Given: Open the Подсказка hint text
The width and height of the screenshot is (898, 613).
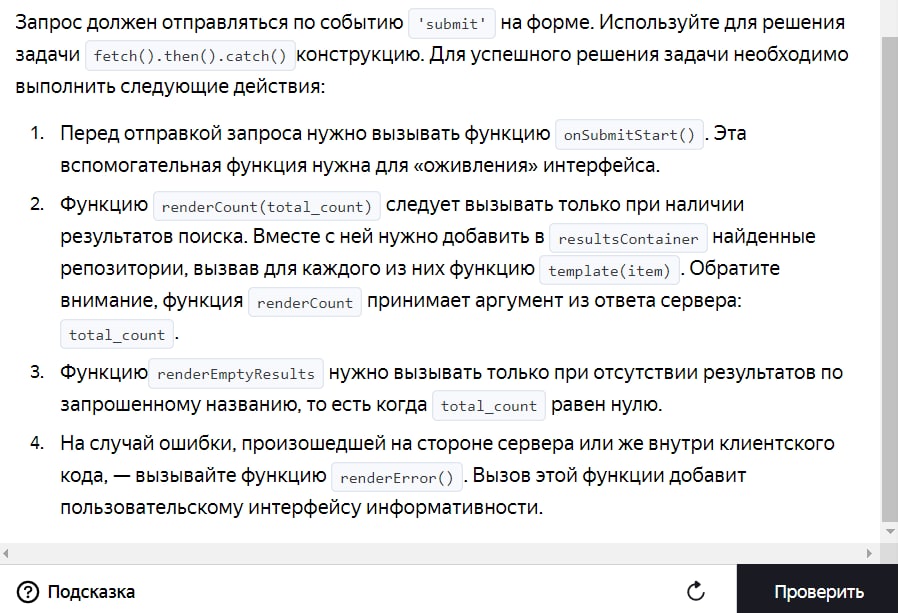Looking at the screenshot, I should (x=91, y=591).
